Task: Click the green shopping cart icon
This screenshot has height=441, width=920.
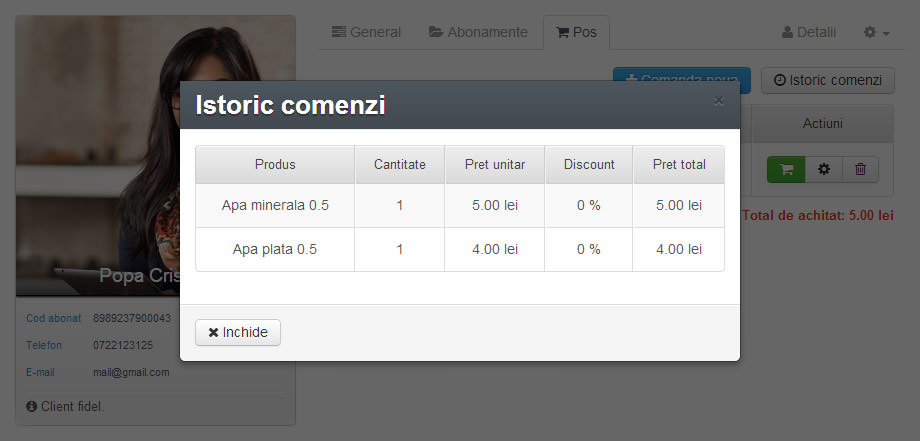Action: click(786, 169)
